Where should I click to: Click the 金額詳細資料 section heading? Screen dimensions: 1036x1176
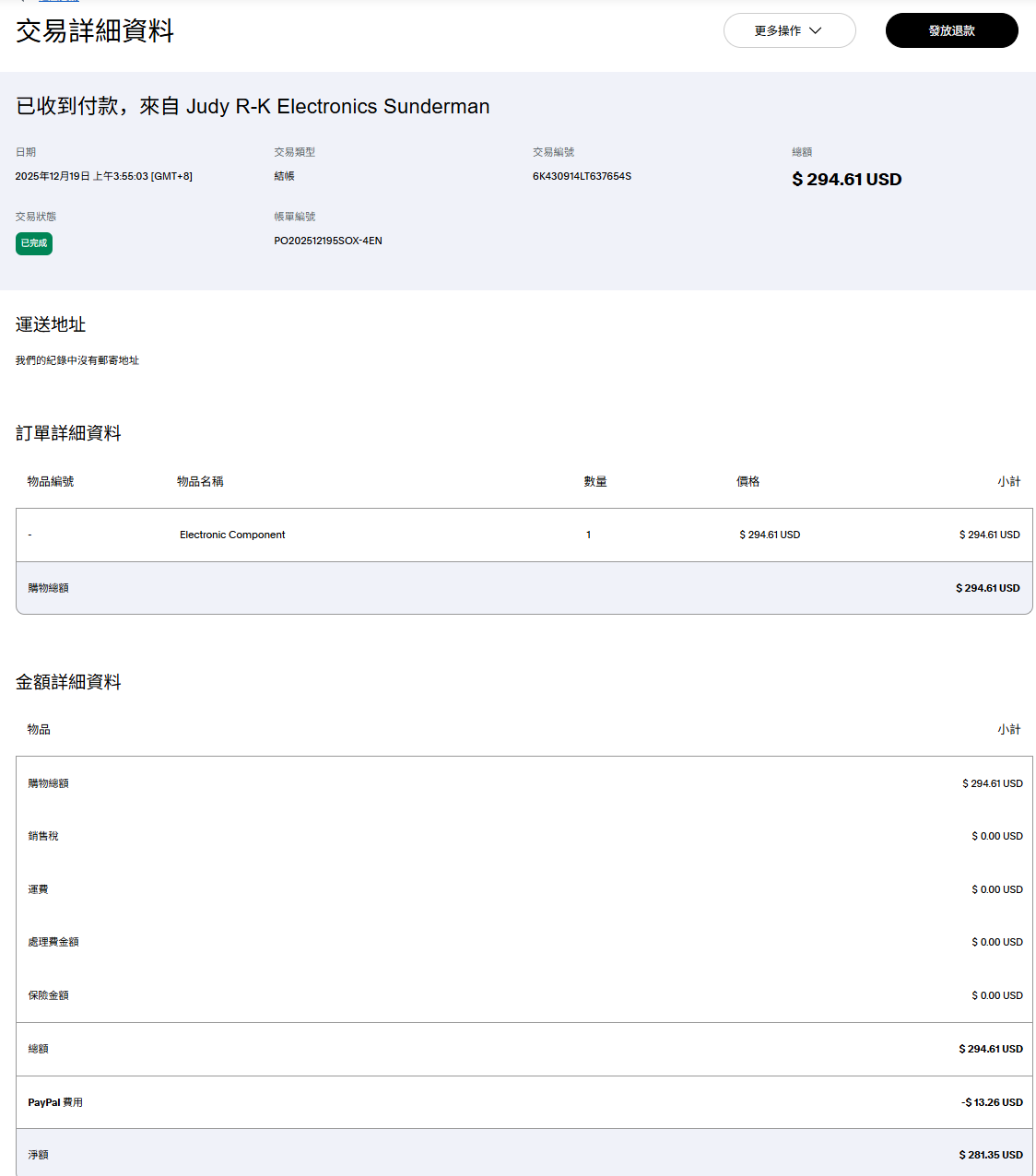[x=68, y=682]
